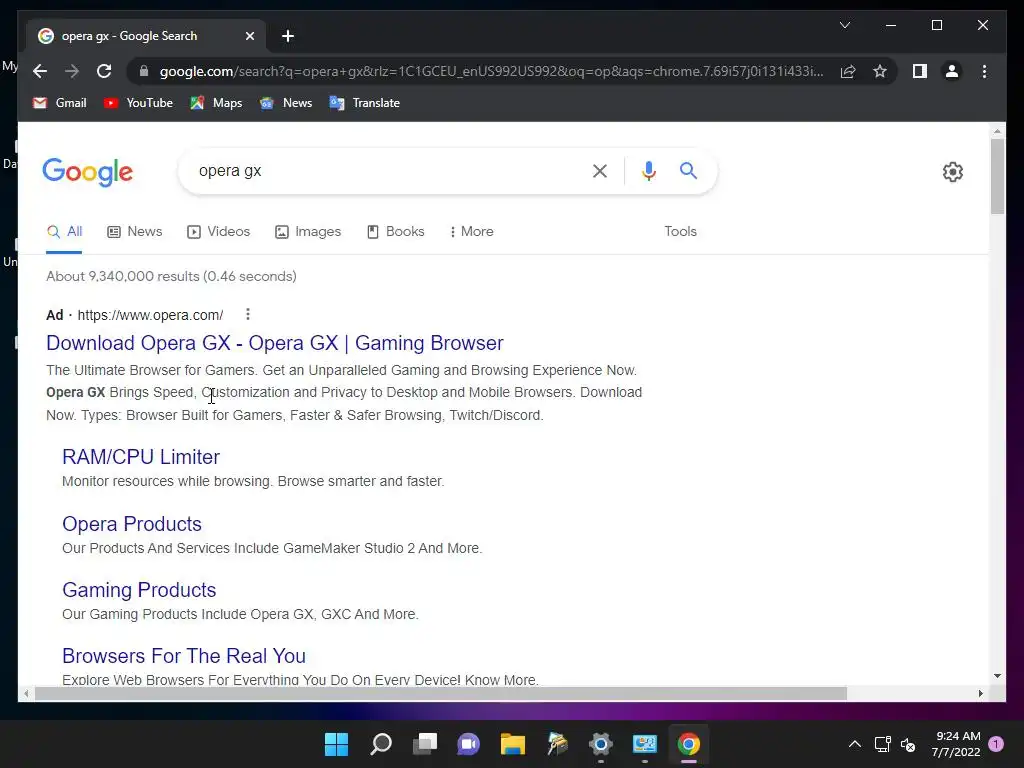The width and height of the screenshot is (1024, 768).
Task: Click into the opera gx search box
Action: (x=385, y=171)
